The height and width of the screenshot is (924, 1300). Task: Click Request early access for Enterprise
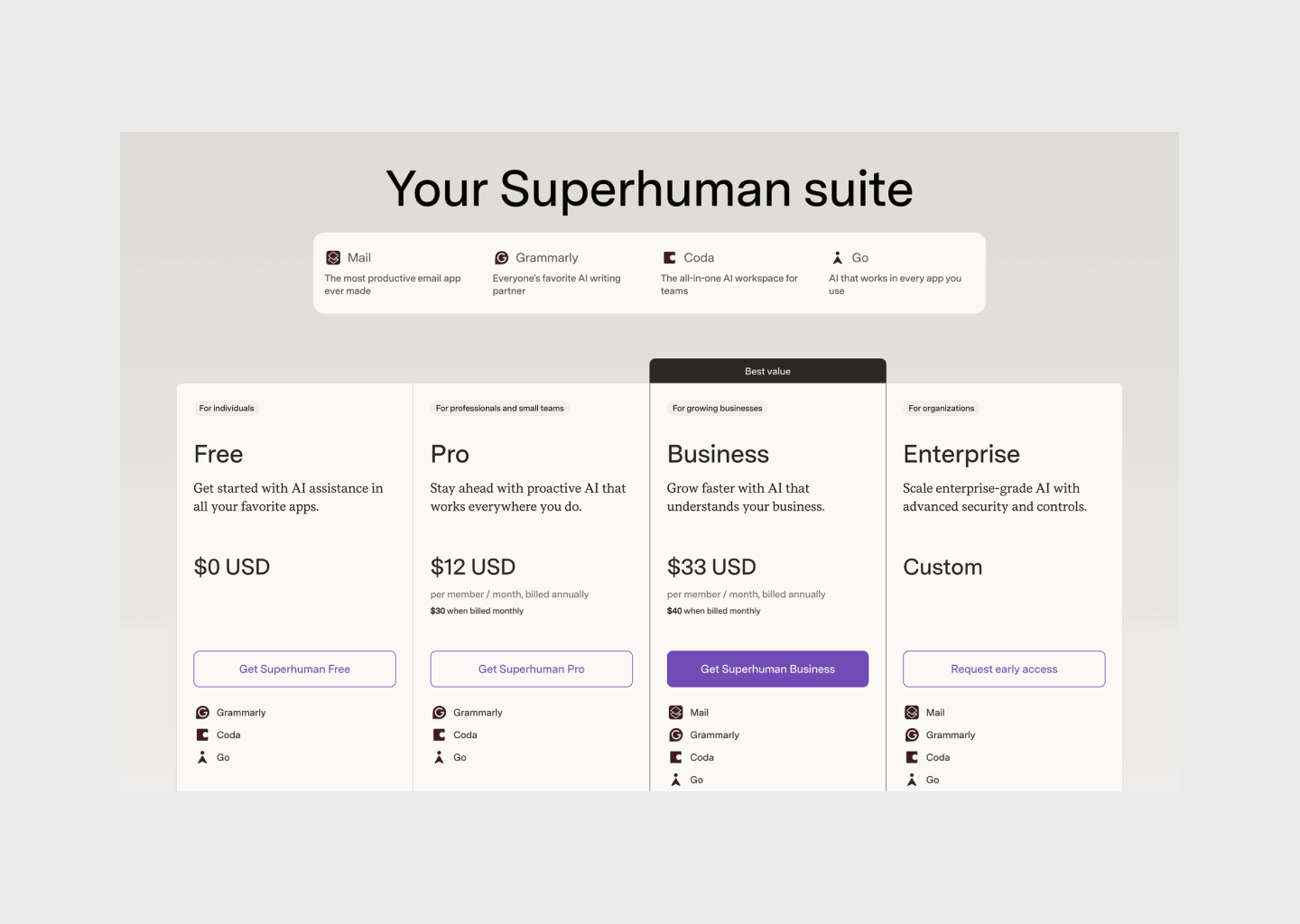pyautogui.click(x=1004, y=670)
